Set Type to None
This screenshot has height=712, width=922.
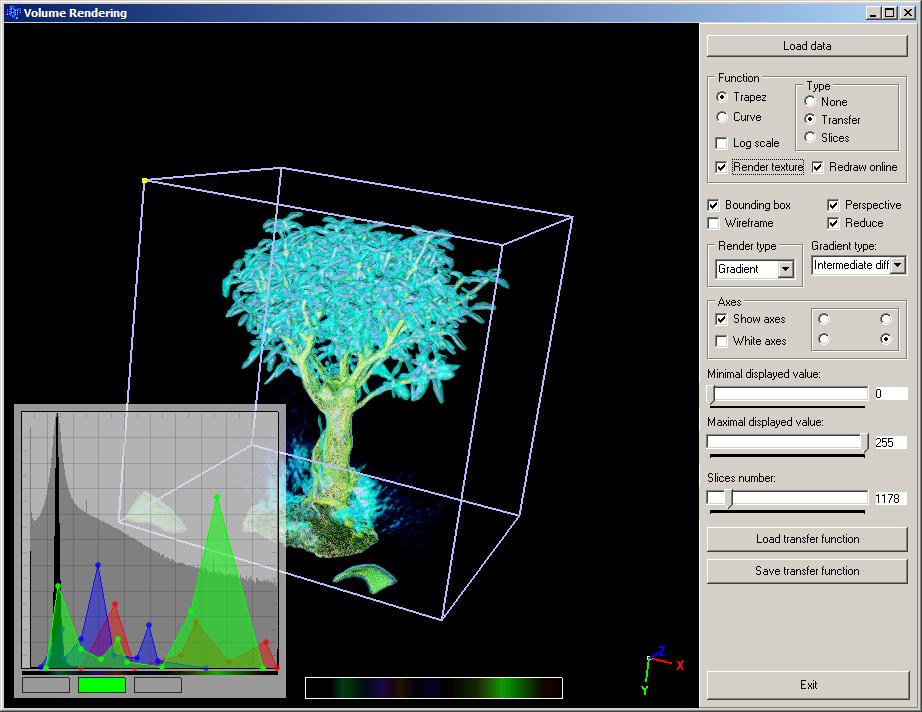(810, 101)
